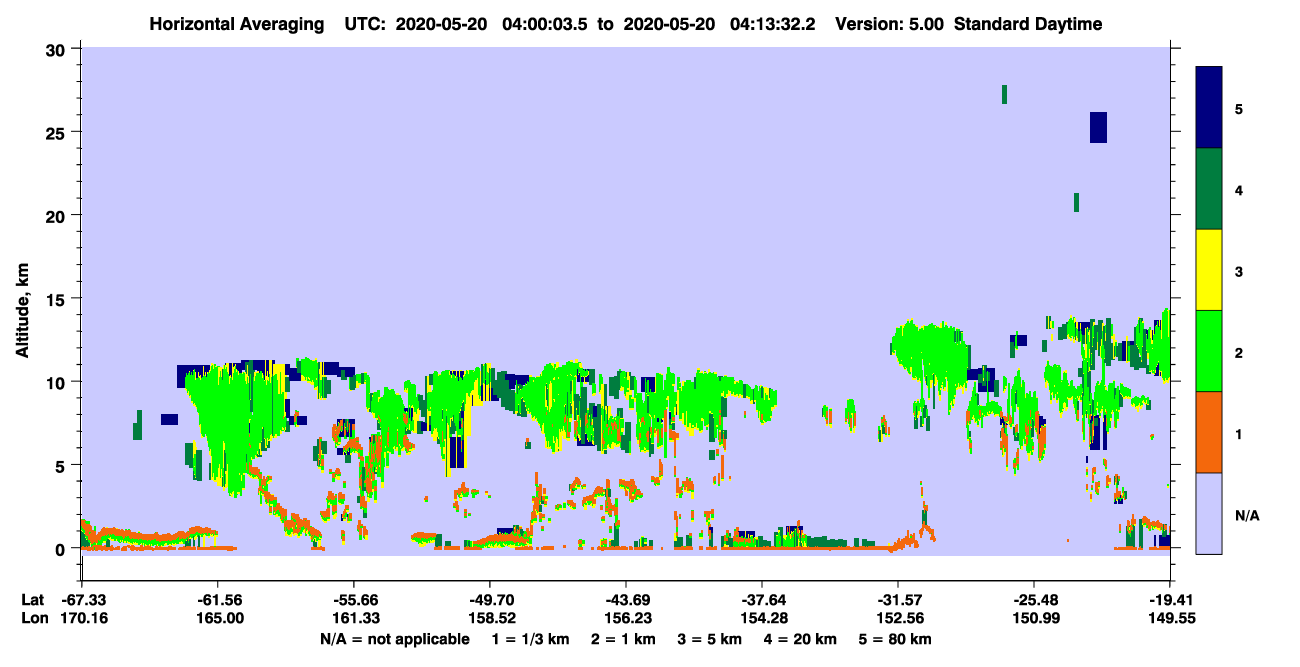Click the dark blue level 5 colorbar swatch
Image resolution: width=1300 pixels, height=667 pixels.
point(1209,107)
